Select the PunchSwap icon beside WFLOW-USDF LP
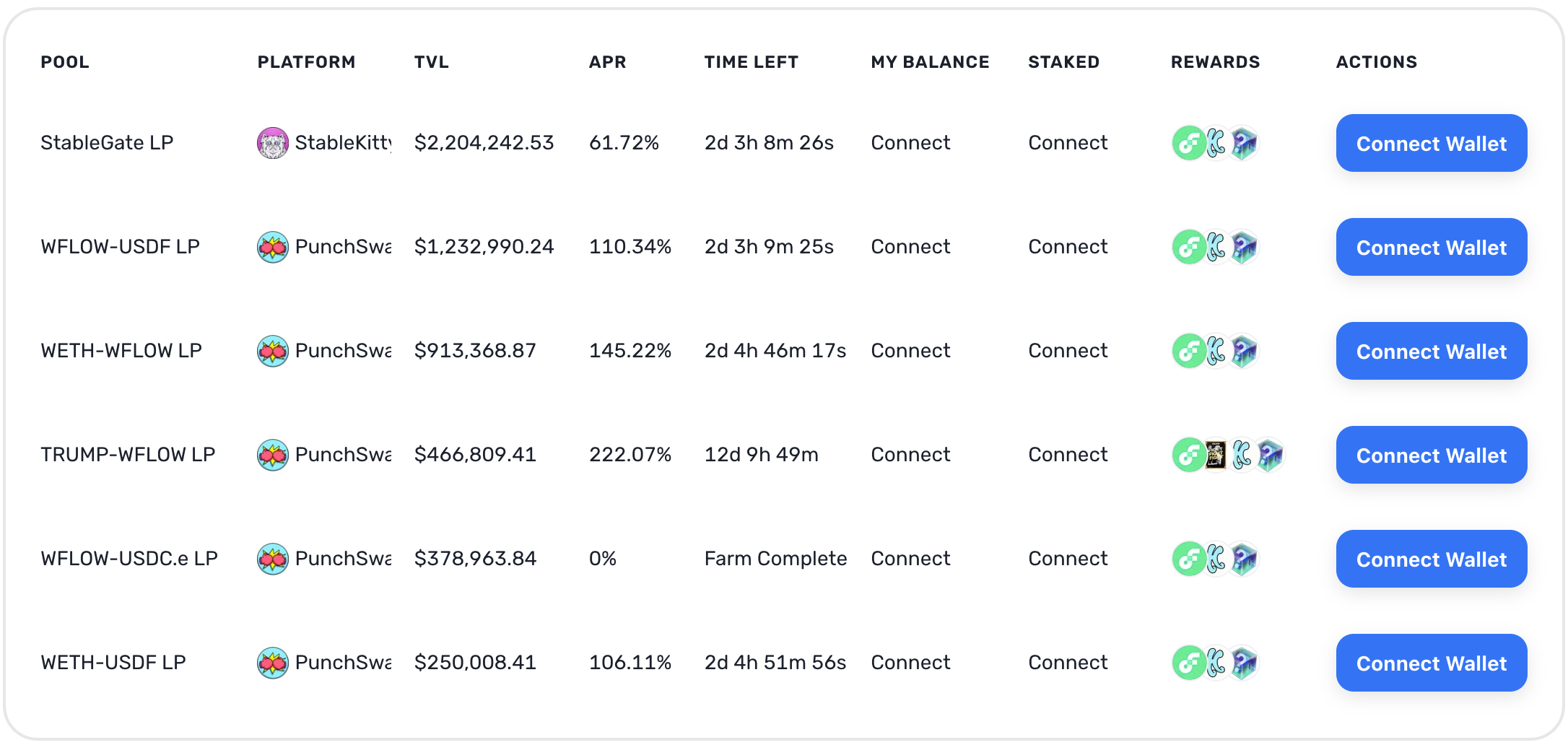 click(273, 247)
